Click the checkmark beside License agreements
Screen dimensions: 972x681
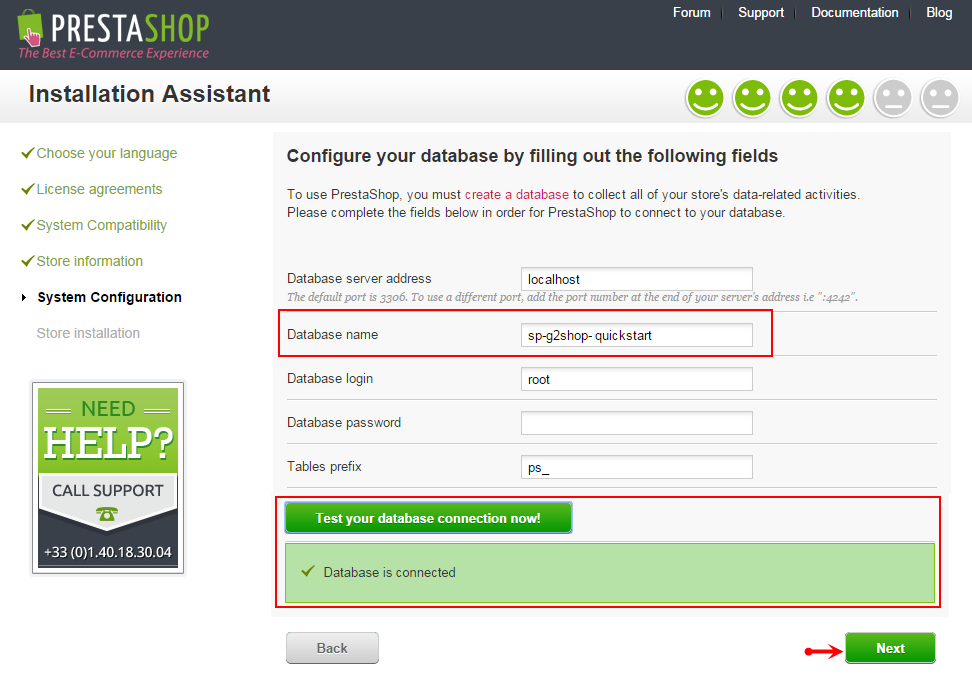click(x=27, y=189)
